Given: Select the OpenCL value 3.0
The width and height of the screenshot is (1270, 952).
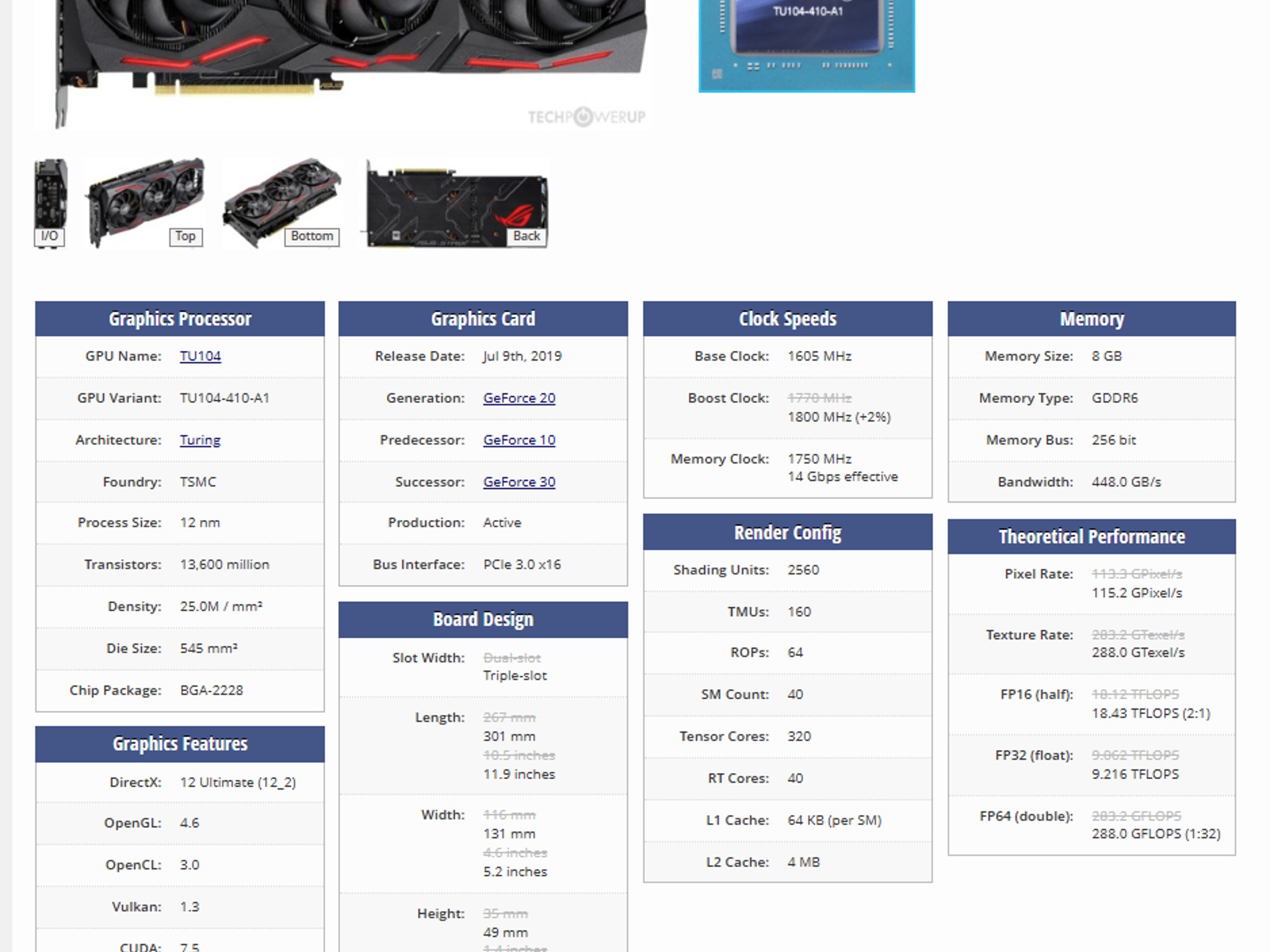Looking at the screenshot, I should 189,865.
